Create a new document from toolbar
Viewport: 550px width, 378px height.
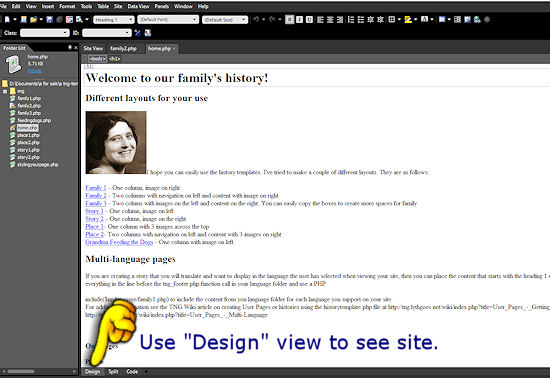point(7,20)
